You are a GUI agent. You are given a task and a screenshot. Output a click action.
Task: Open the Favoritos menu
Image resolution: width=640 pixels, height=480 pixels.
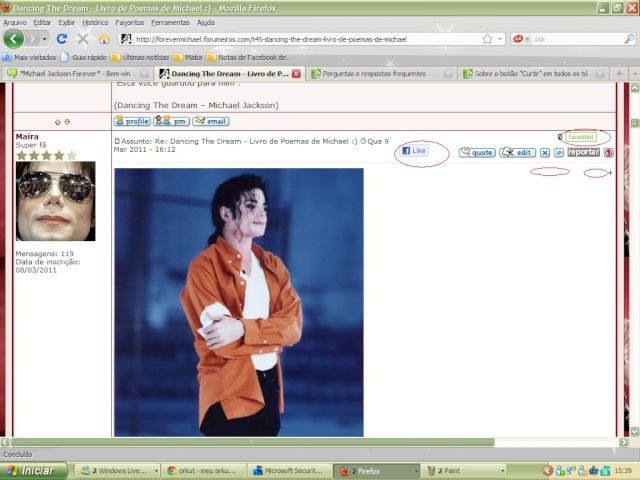click(129, 22)
